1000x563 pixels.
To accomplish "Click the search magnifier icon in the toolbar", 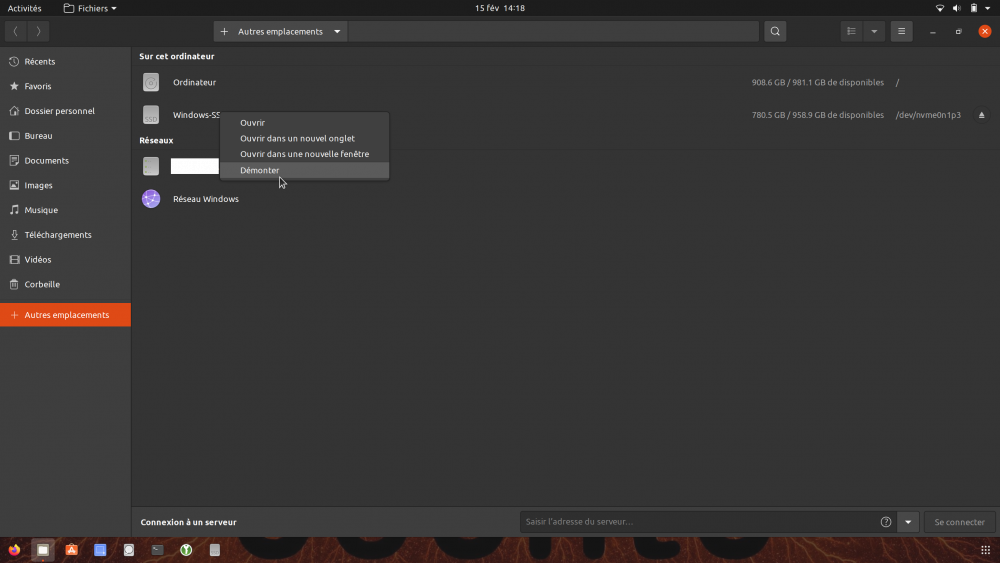I will [775, 31].
